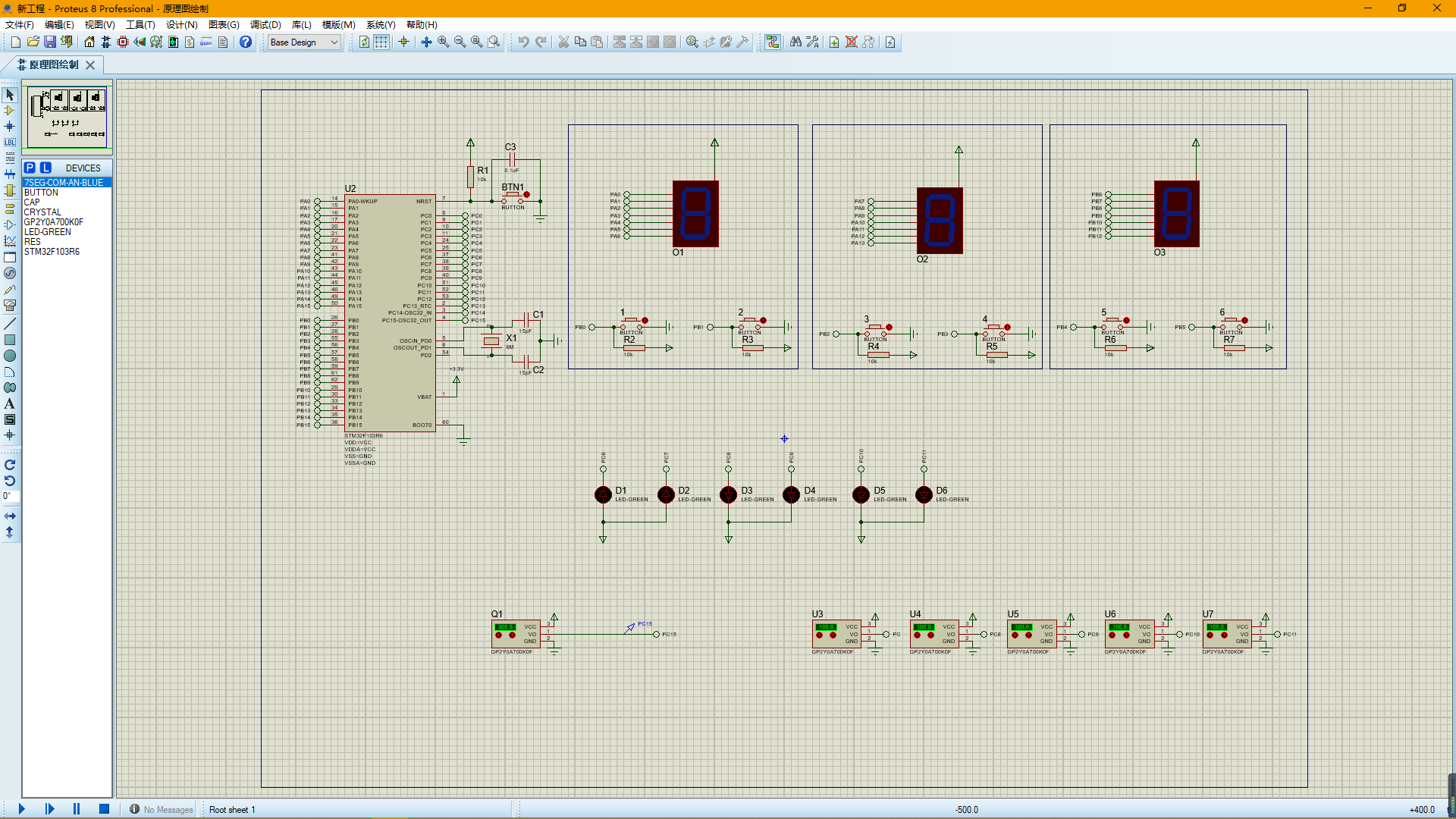Choose the Junction dot mode tool

click(10, 127)
